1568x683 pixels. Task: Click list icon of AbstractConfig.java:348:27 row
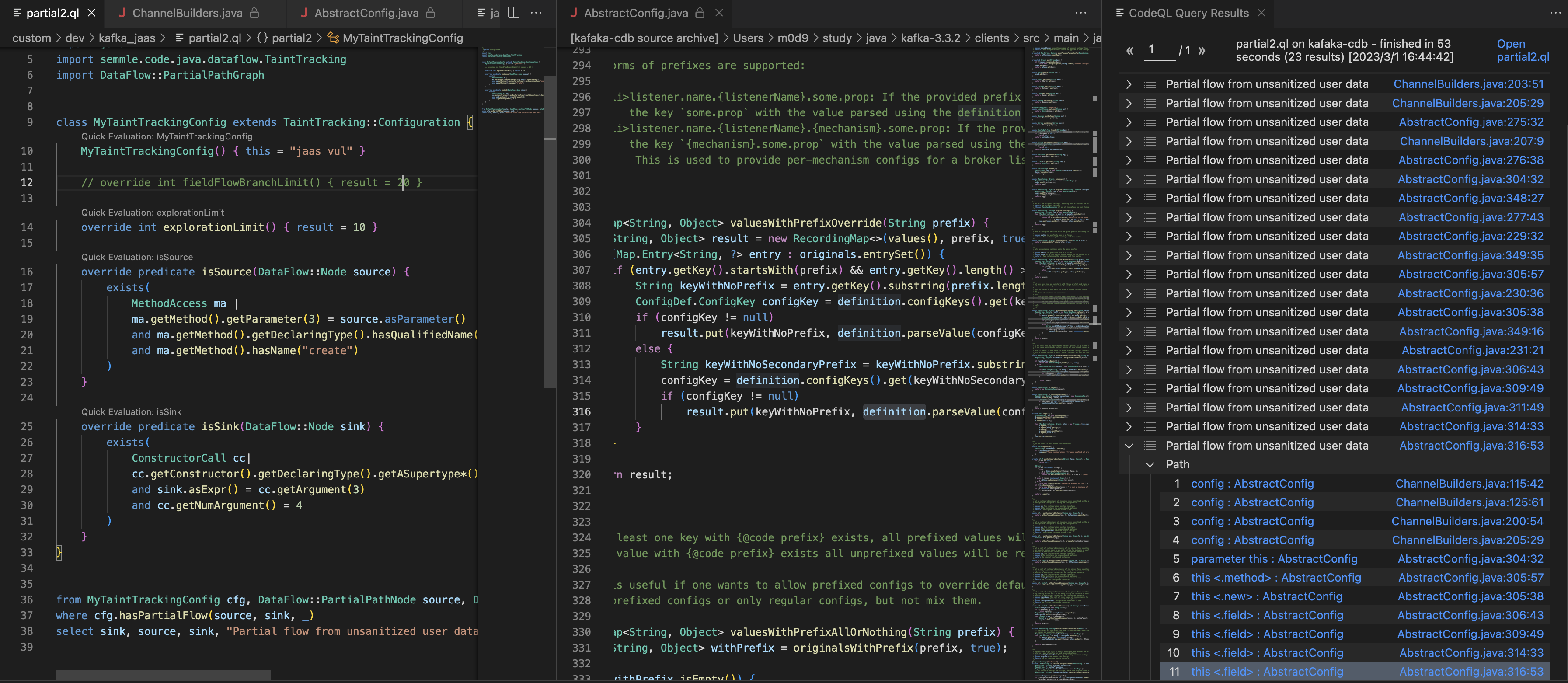point(1150,199)
